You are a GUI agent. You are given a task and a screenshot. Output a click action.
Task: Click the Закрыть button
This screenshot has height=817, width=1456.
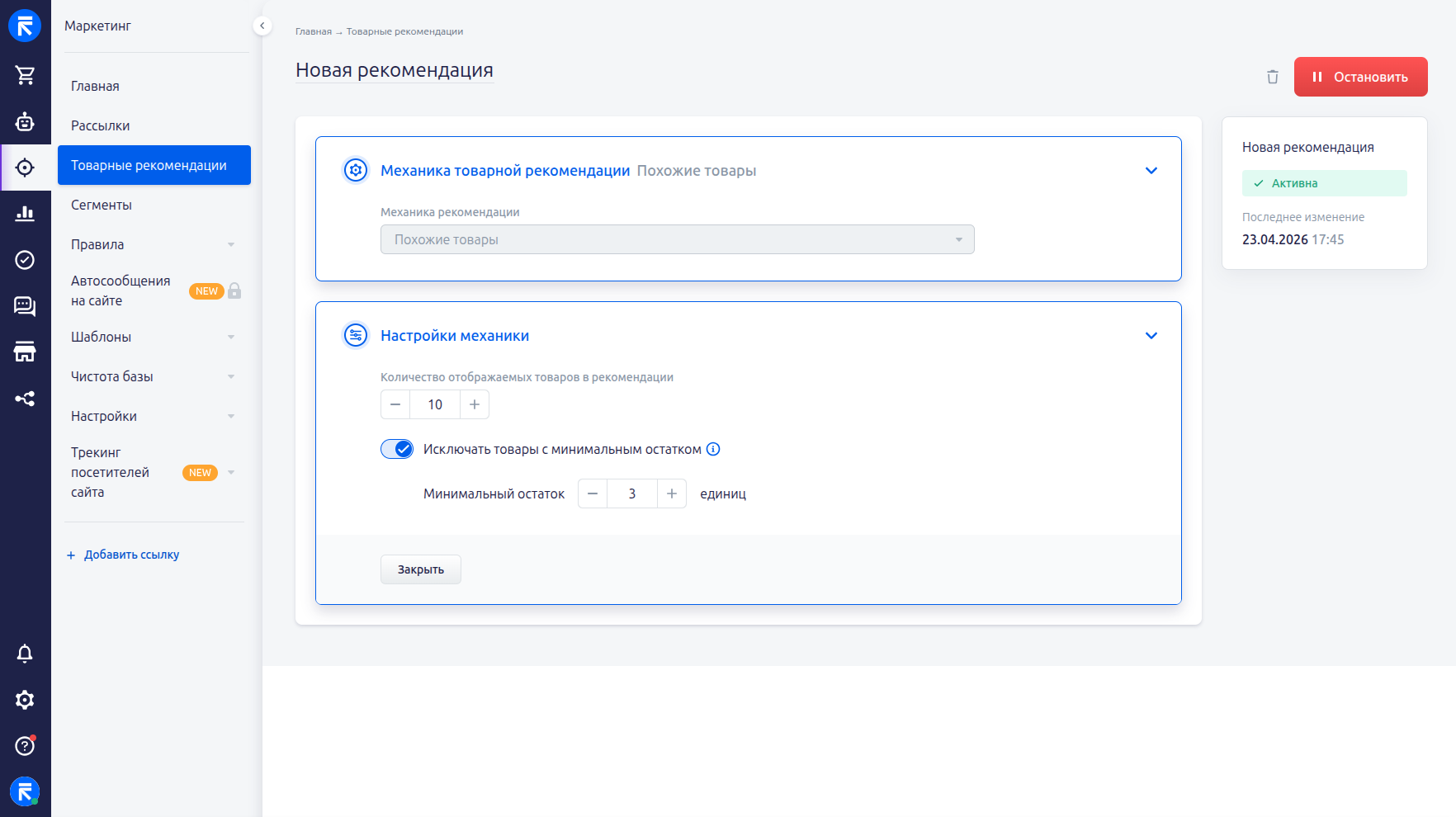(x=420, y=569)
